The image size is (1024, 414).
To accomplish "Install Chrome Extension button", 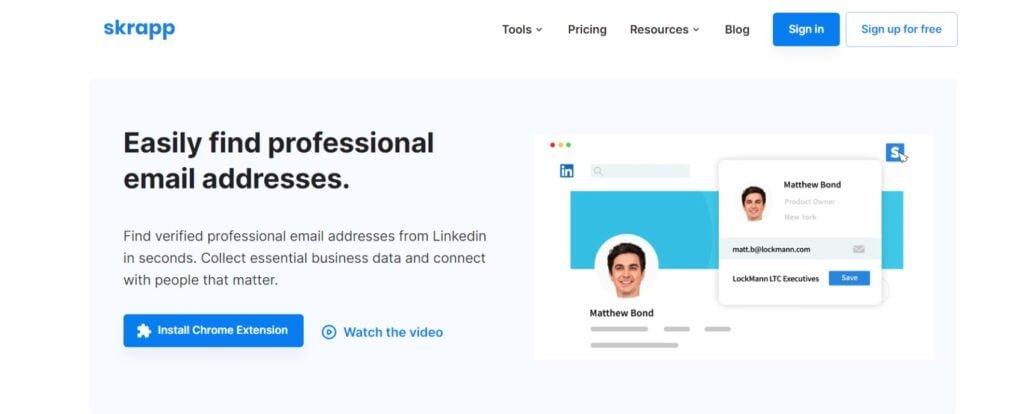I will click(x=213, y=331).
